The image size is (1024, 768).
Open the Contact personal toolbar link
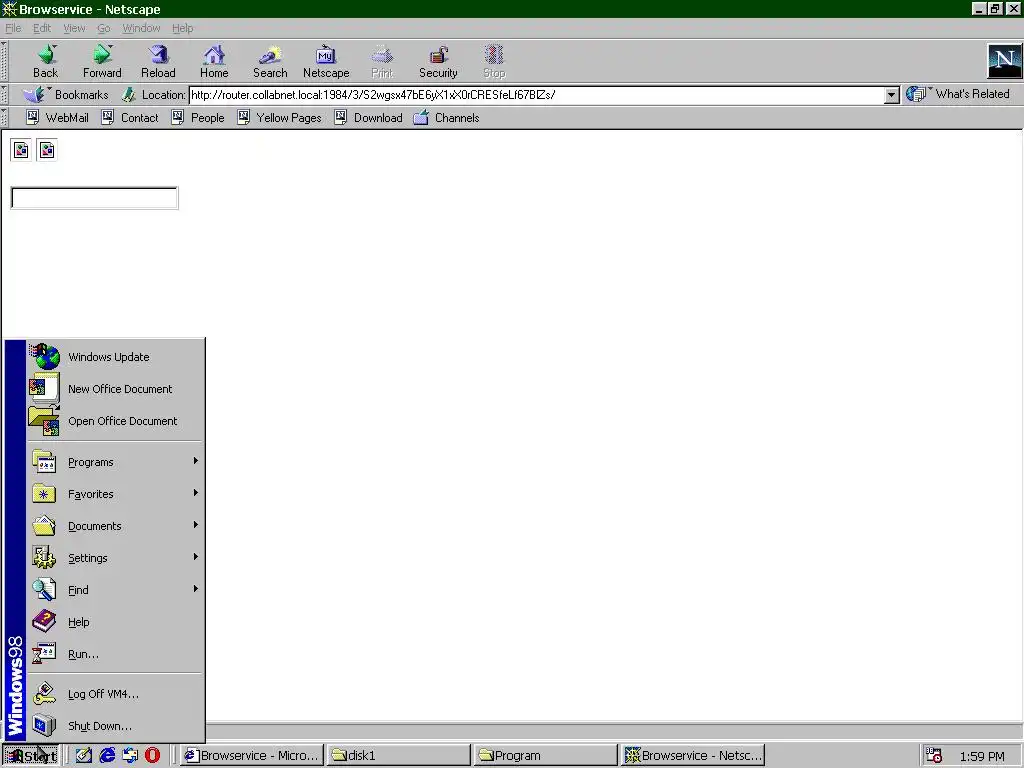pyautogui.click(x=130, y=118)
